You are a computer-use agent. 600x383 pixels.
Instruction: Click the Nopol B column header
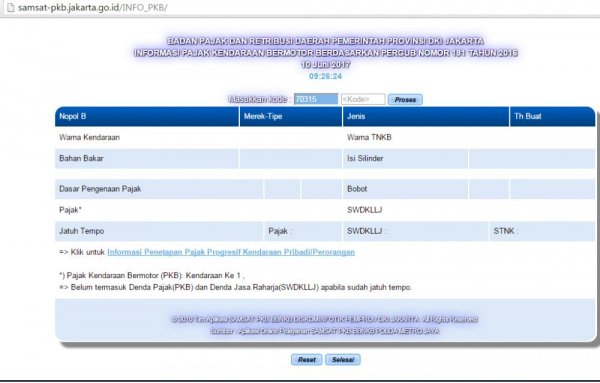(147, 116)
